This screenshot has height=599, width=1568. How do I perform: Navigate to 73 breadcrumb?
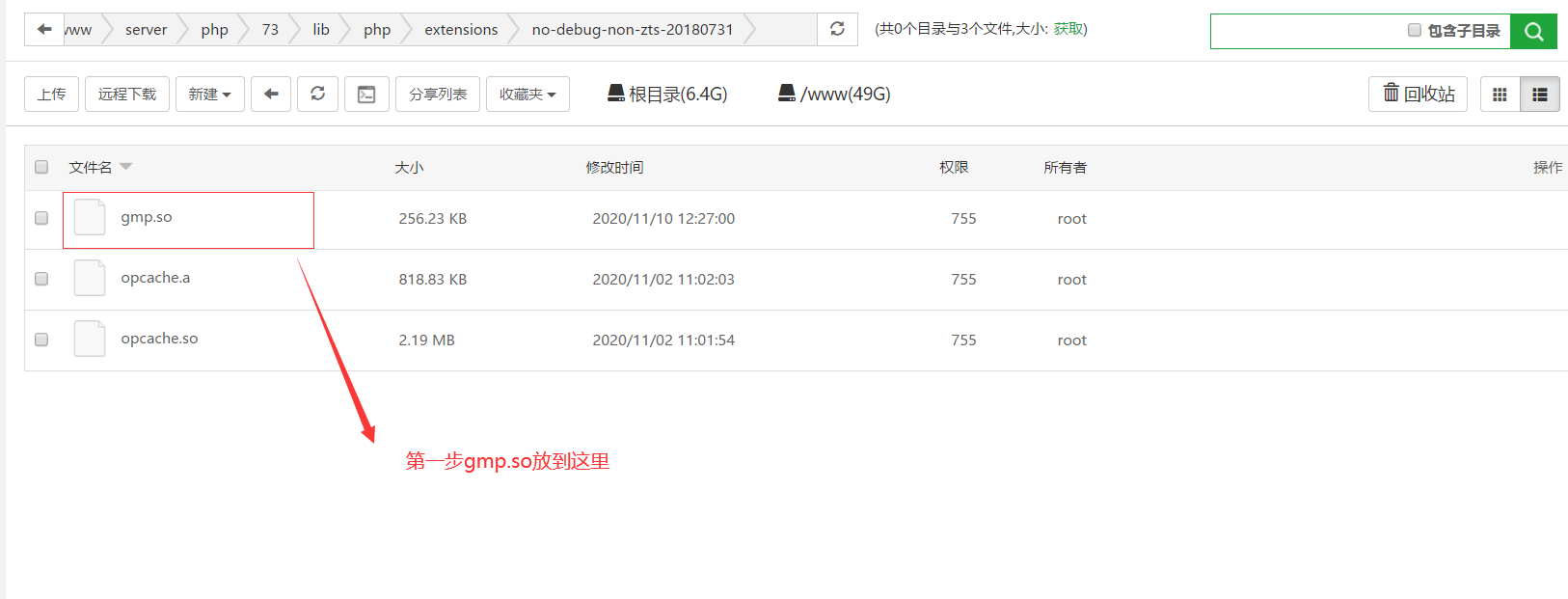(x=270, y=30)
